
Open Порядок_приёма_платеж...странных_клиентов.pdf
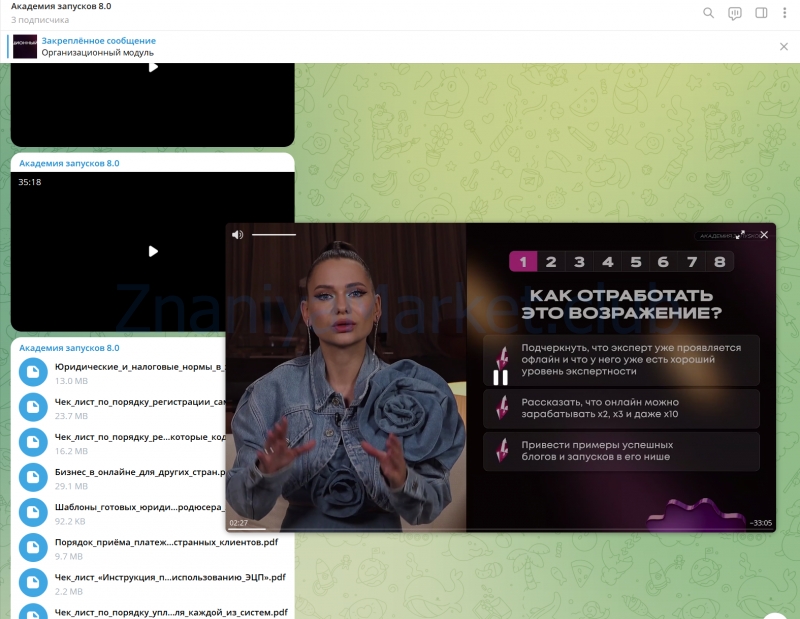(166, 542)
